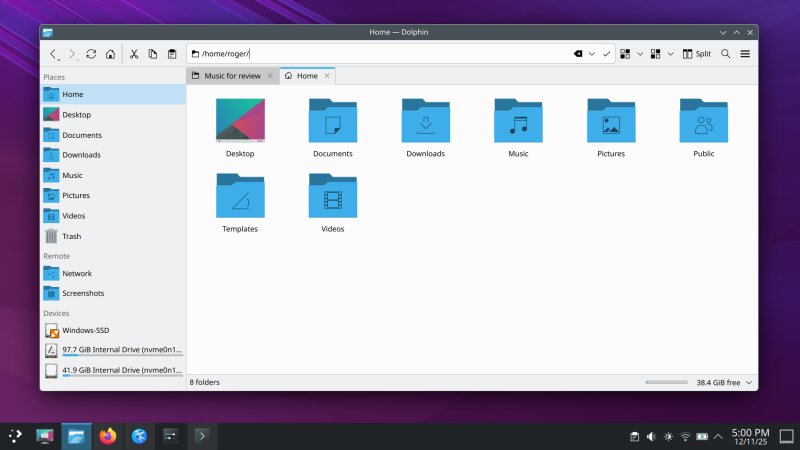Open the view mode dropdown arrow
Screen dimensions: 800x450
coord(640,54)
